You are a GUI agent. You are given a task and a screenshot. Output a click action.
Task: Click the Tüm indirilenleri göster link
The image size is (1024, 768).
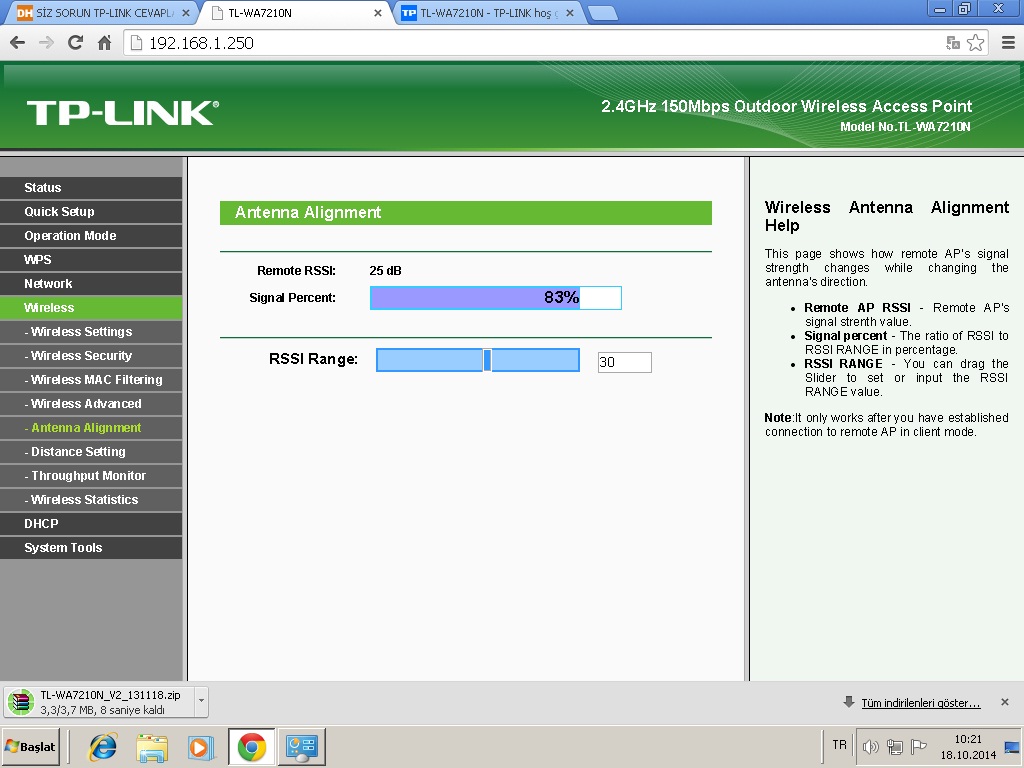pos(921,703)
